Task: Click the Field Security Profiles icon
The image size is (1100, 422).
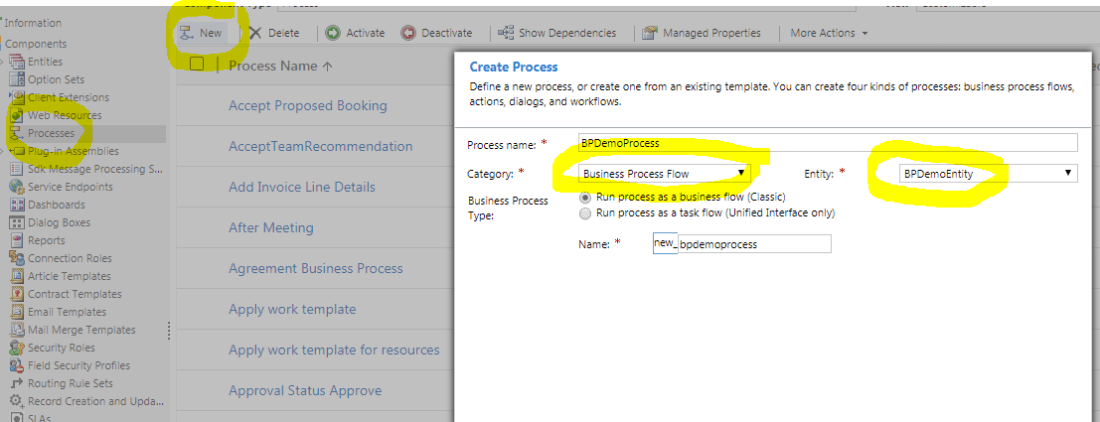Action: point(18,365)
